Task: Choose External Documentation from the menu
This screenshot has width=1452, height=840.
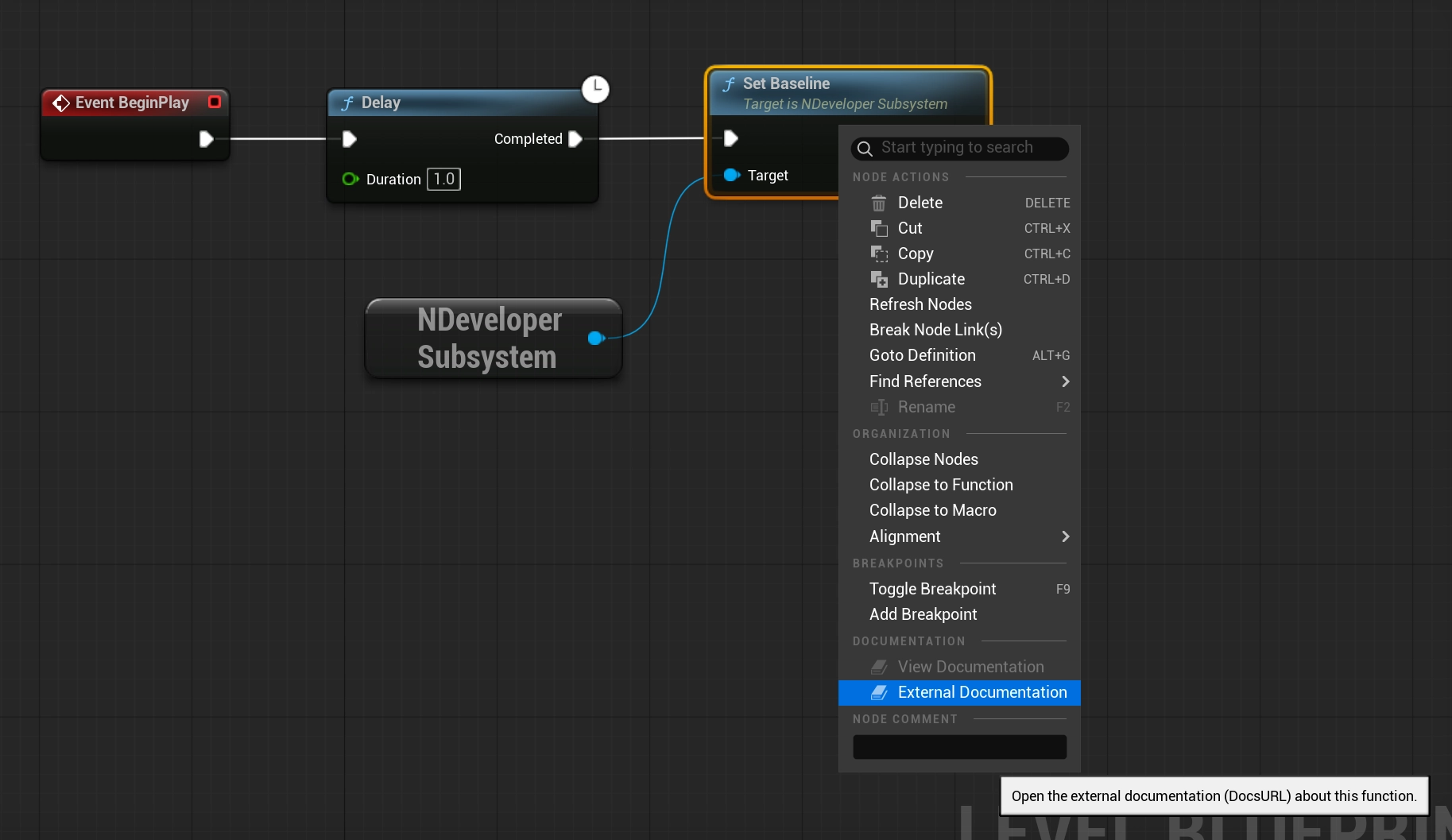Action: coord(982,692)
